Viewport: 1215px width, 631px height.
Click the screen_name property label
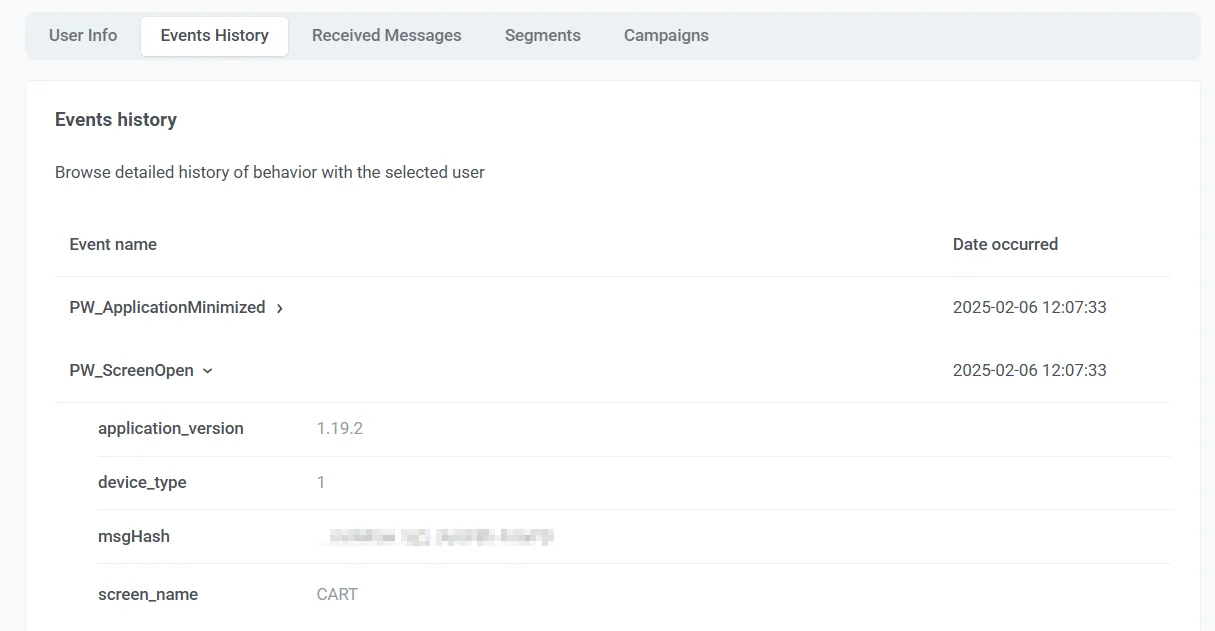[x=148, y=594]
